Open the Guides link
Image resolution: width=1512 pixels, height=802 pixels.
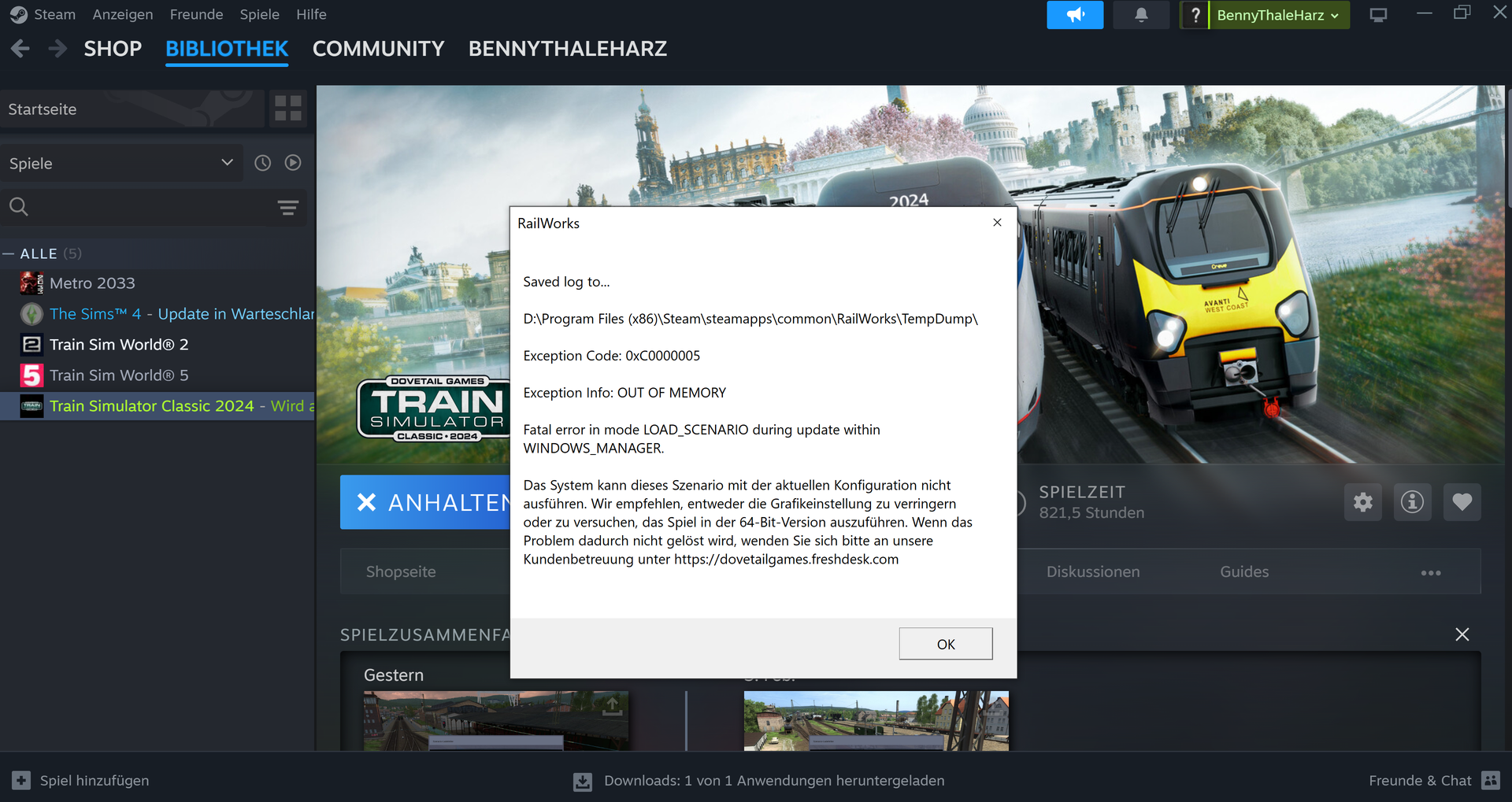pyautogui.click(x=1244, y=572)
